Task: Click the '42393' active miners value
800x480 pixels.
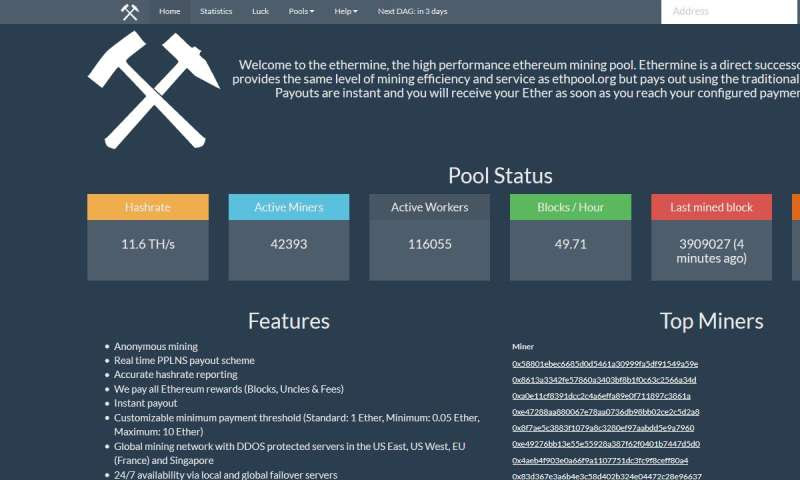Action: coord(289,244)
